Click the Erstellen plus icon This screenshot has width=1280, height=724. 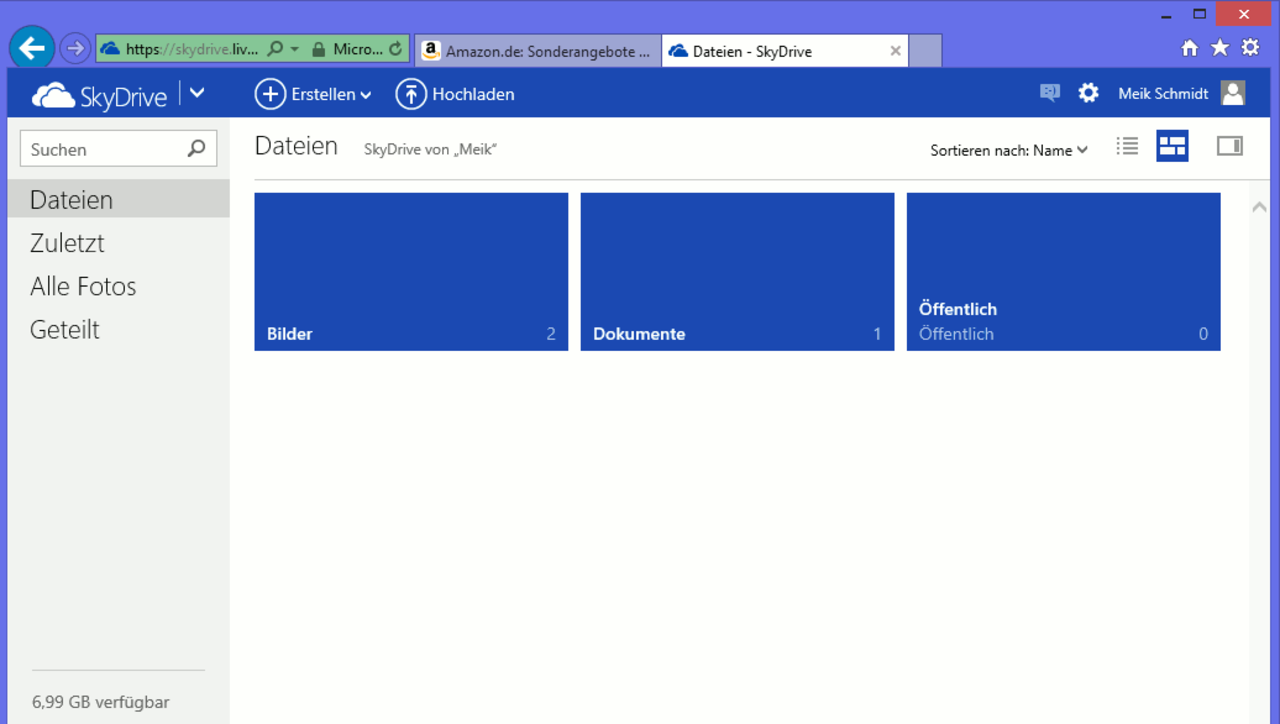tap(270, 94)
